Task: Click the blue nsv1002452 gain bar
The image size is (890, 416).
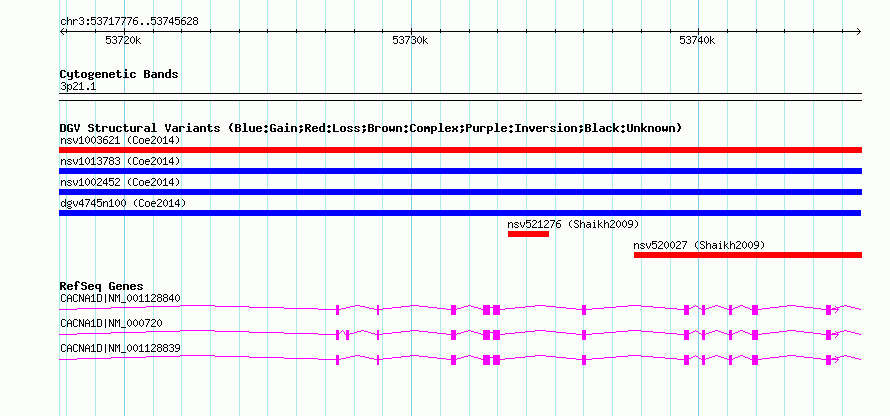Action: coord(460,192)
